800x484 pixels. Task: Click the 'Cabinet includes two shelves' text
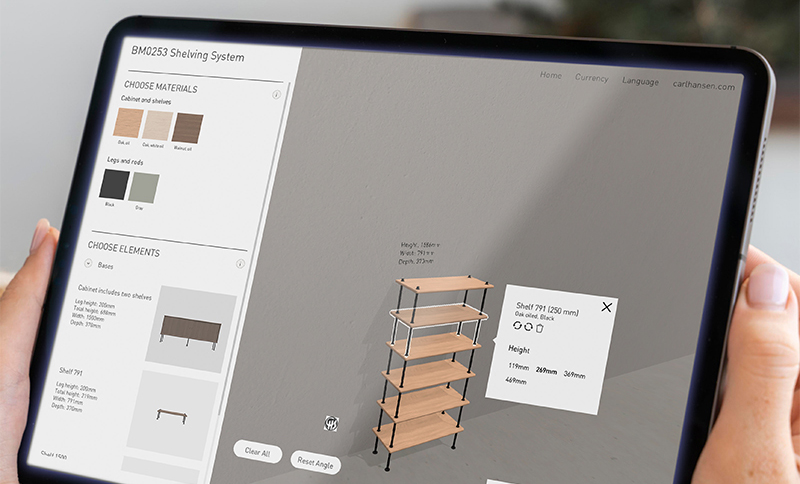(x=115, y=292)
